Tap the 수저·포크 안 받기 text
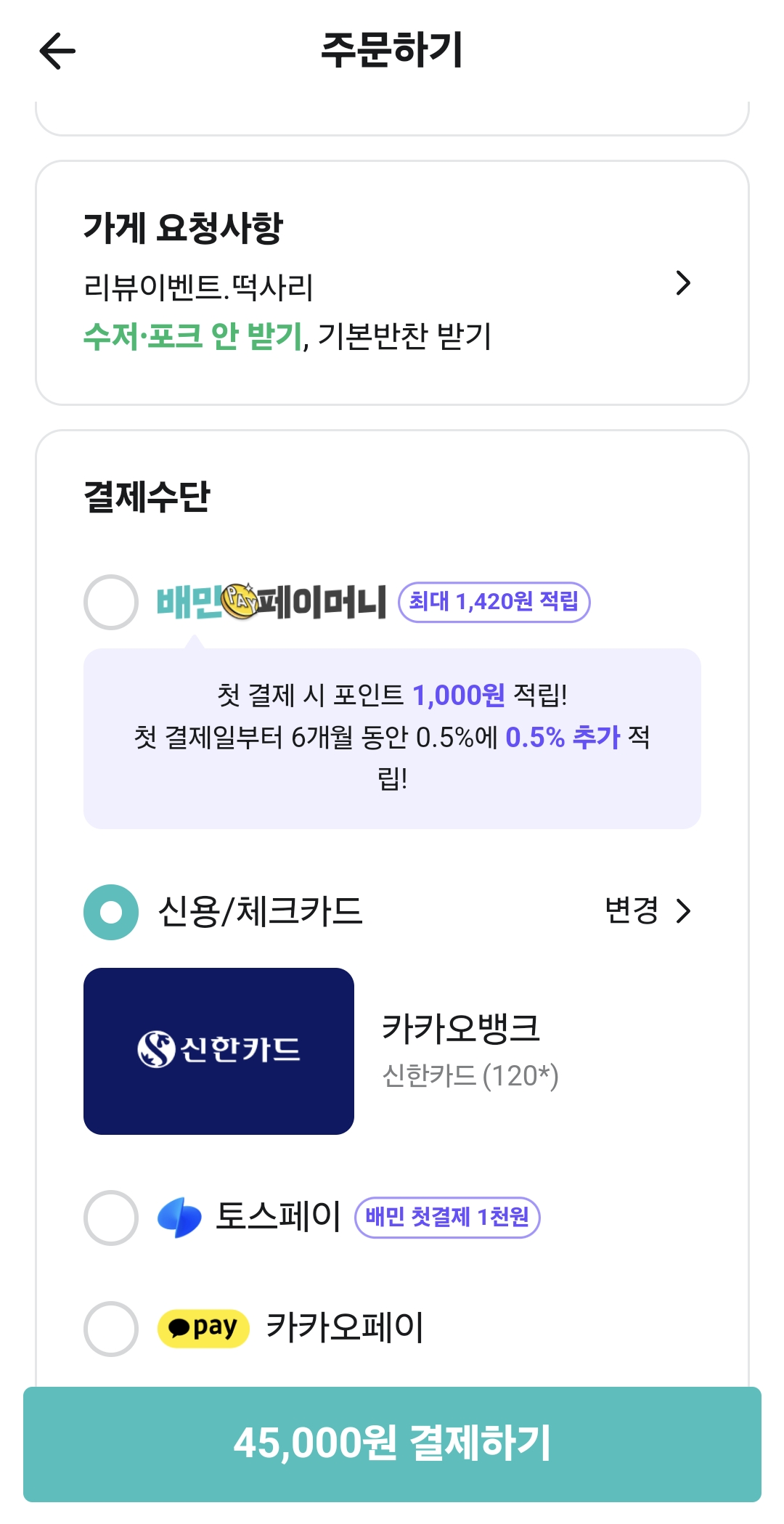Image resolution: width=784 pixels, height=1524 pixels. point(192,336)
